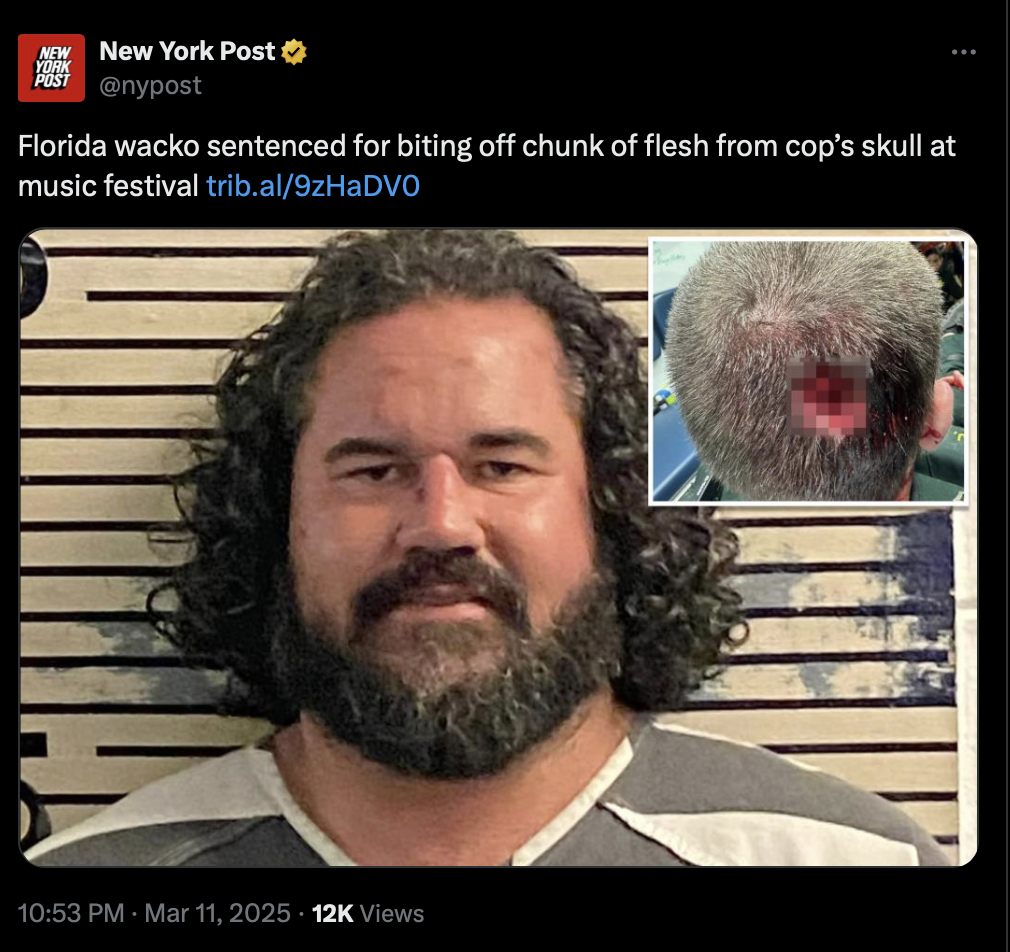Click the 'cop's skull at' headline text
This screenshot has height=952, width=1010.
pyautogui.click(x=870, y=146)
